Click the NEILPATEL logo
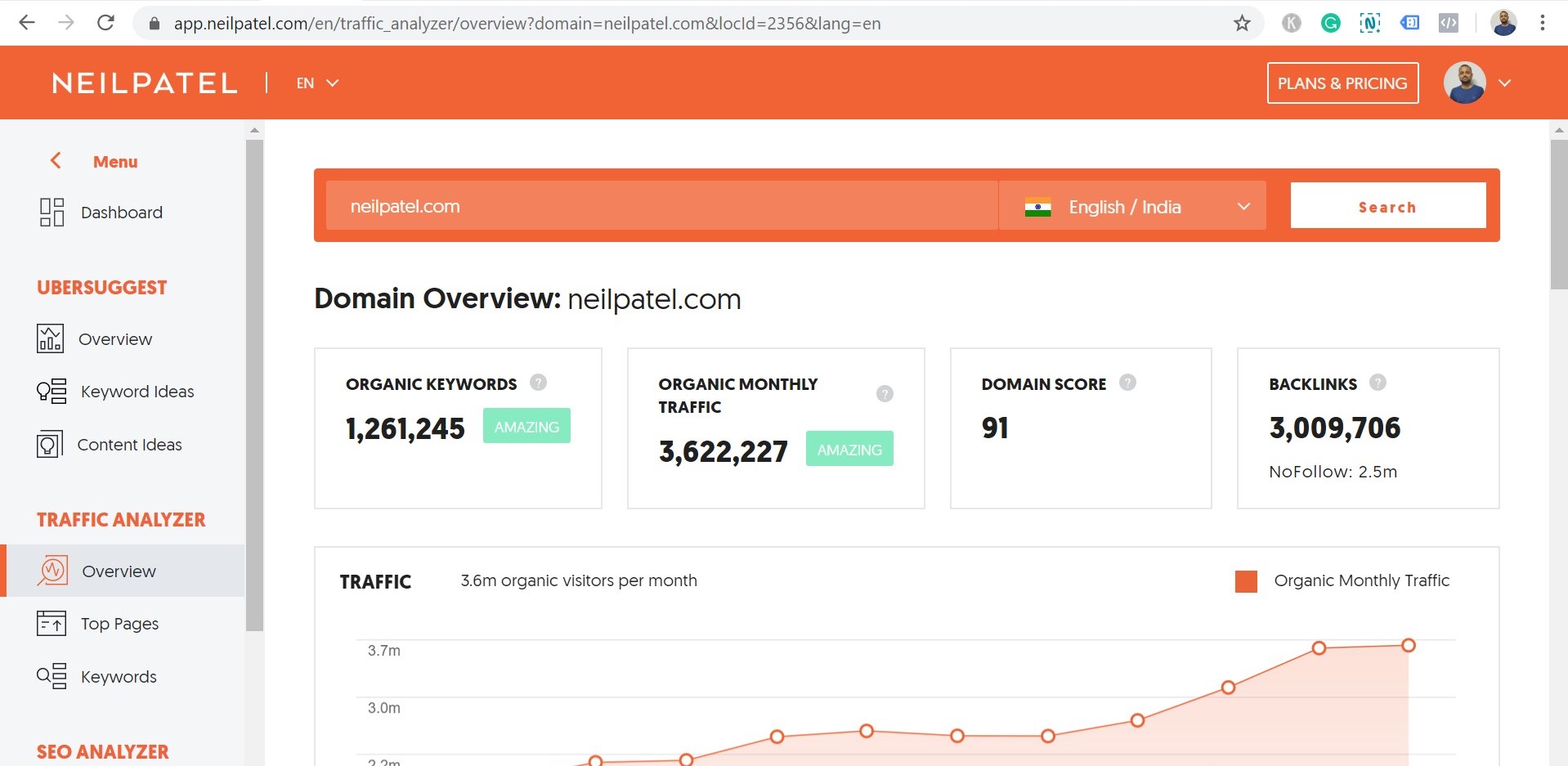 145,83
